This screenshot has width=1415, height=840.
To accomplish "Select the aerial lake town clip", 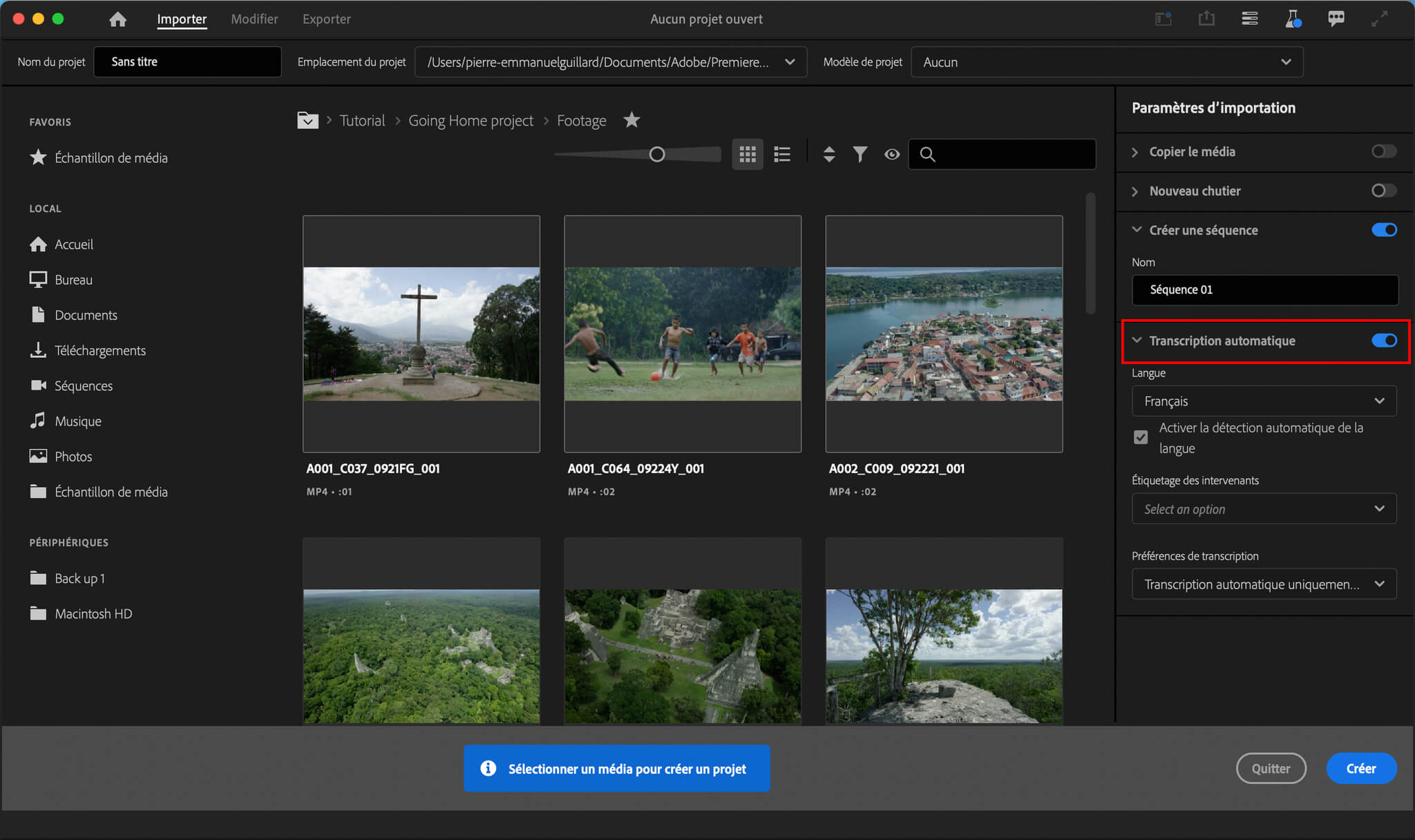I will [x=944, y=334].
